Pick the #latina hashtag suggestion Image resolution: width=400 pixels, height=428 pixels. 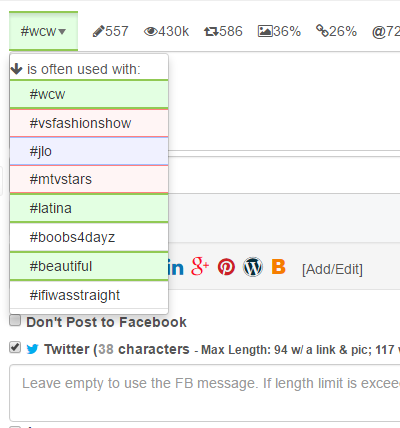[89, 208]
